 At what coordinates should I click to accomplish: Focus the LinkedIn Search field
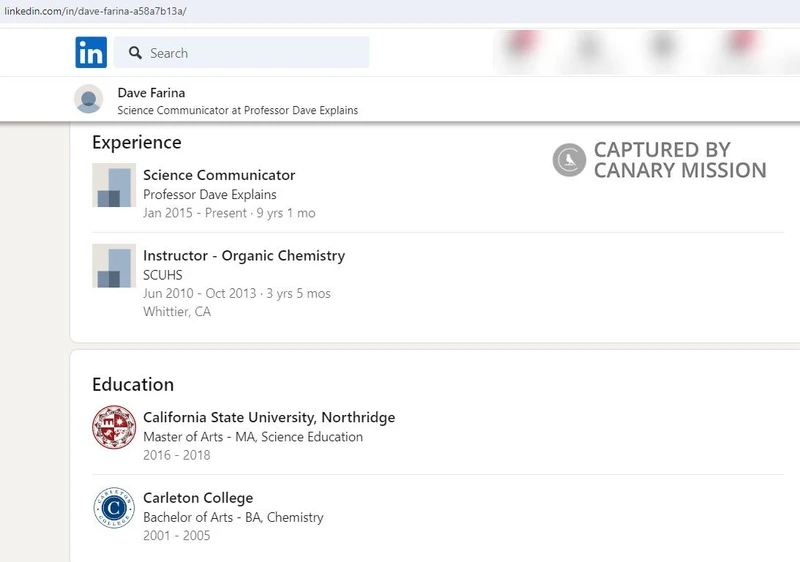(x=255, y=53)
